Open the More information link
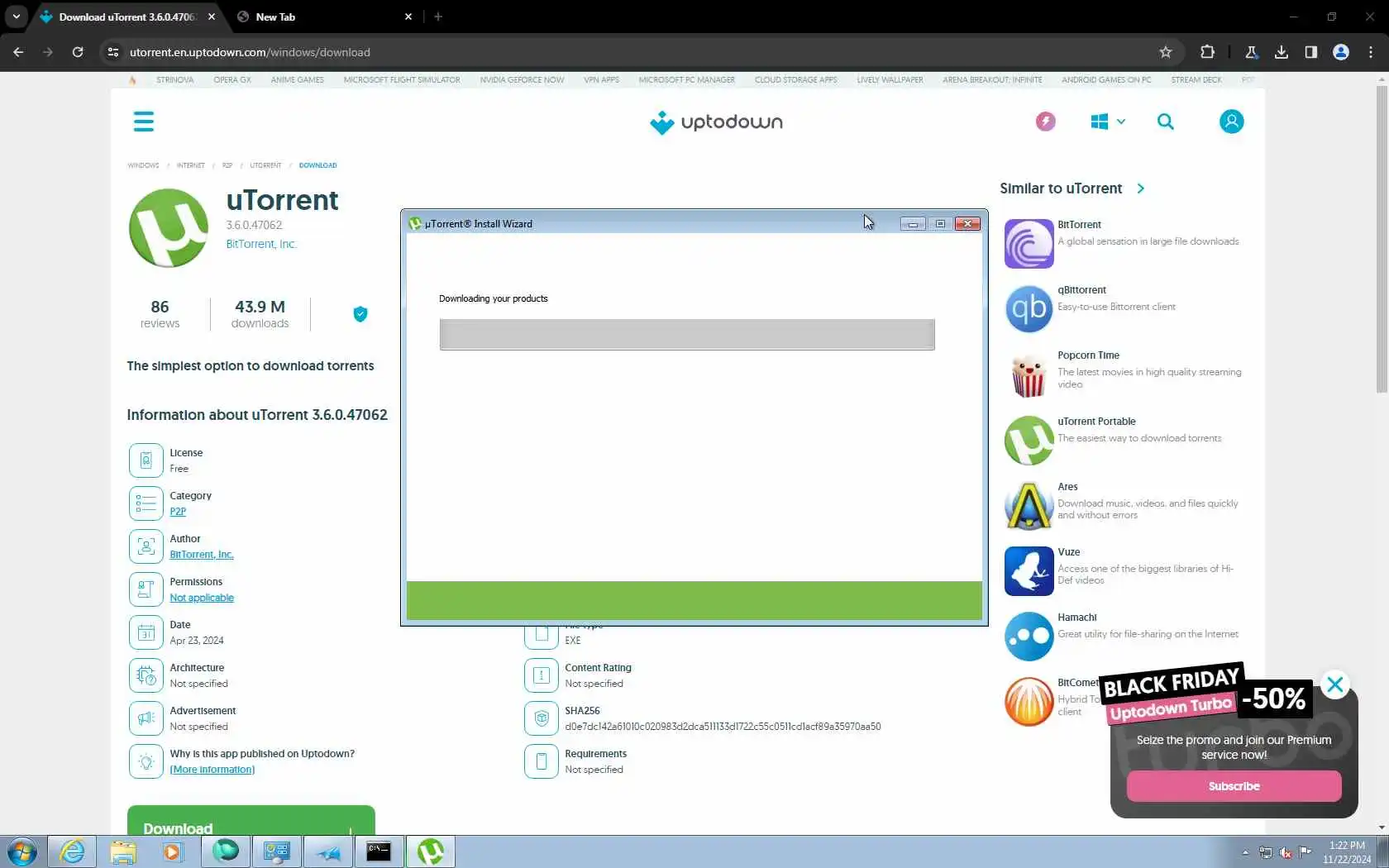 point(212,770)
